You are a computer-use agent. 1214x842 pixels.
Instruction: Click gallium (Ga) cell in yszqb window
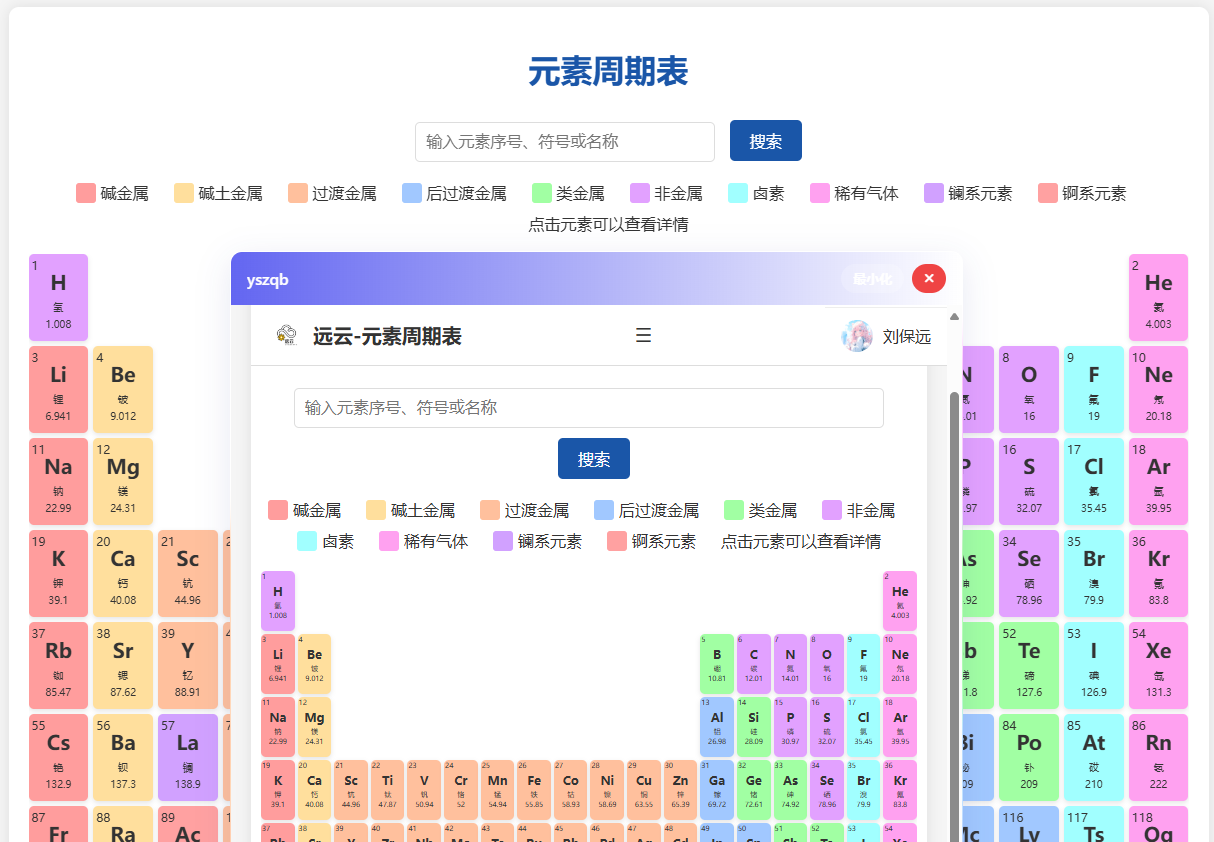tap(717, 790)
